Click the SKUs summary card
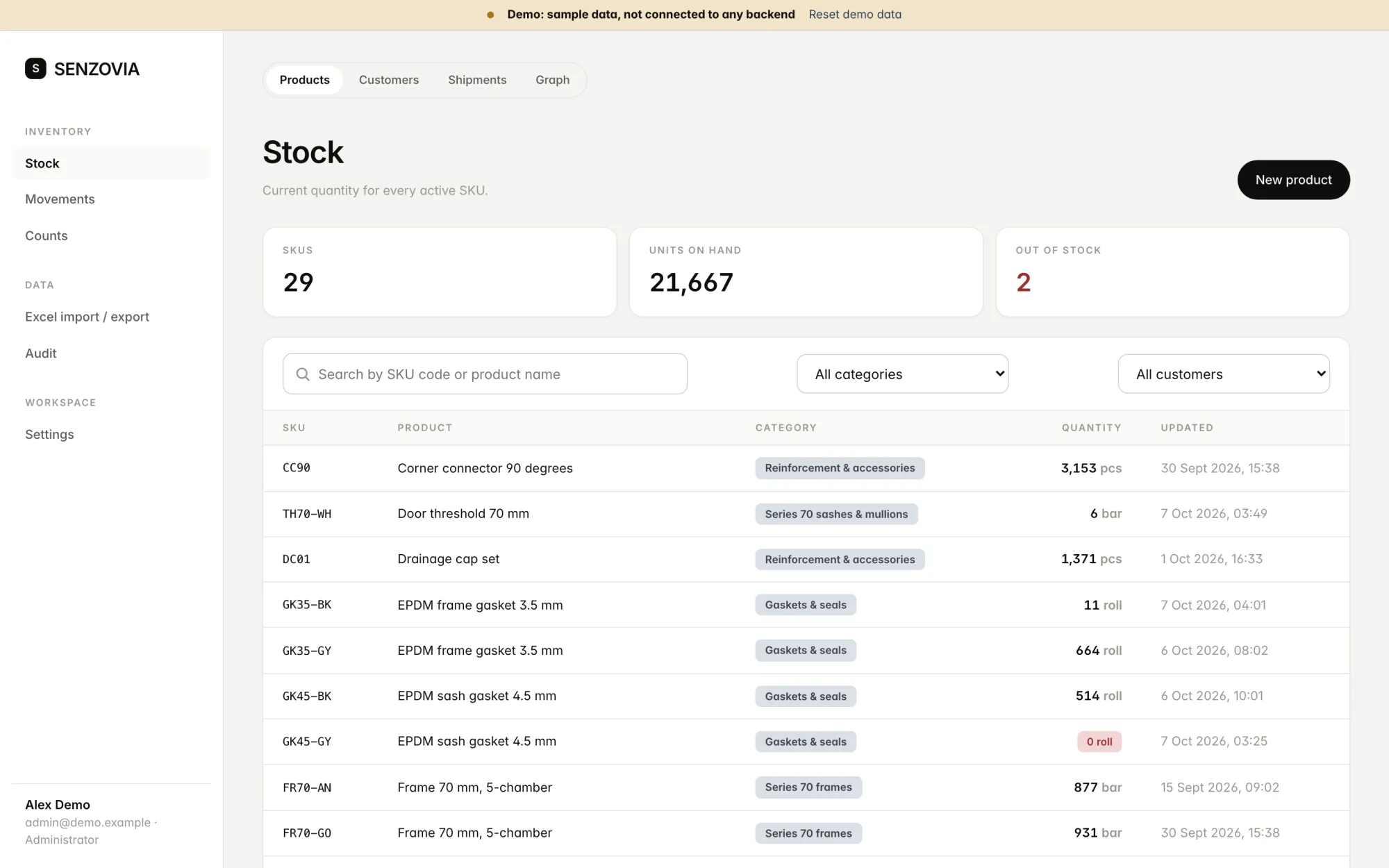1389x868 pixels. click(x=440, y=272)
